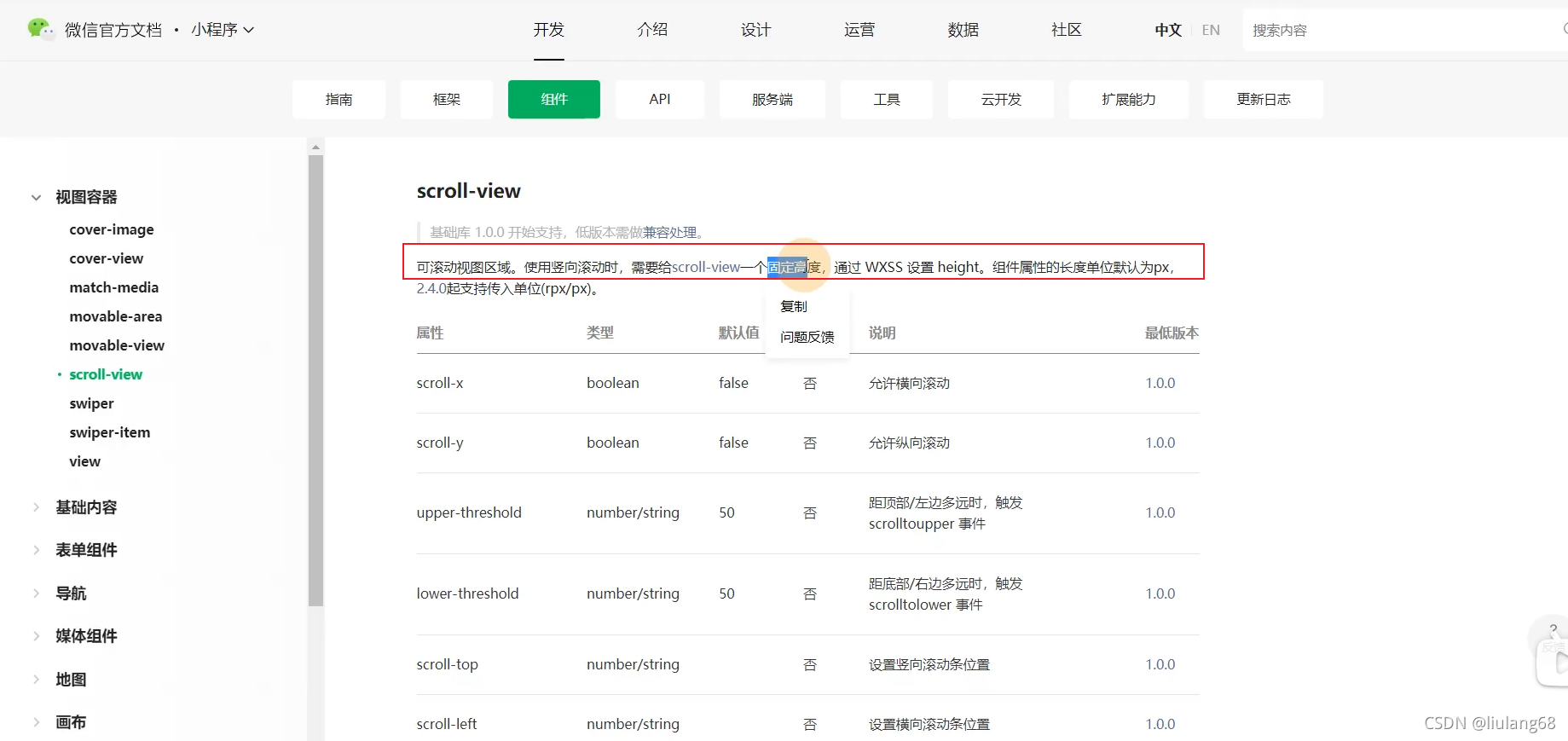
Task: Open the 社区 top navigation tab
Action: [x=1066, y=30]
